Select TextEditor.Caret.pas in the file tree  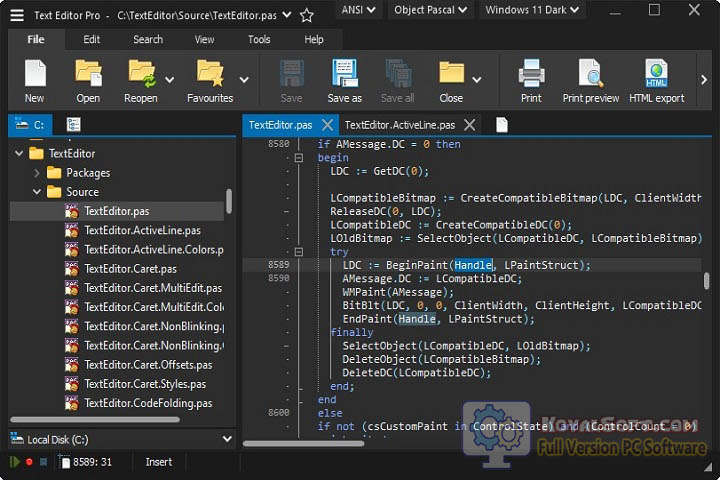click(131, 269)
